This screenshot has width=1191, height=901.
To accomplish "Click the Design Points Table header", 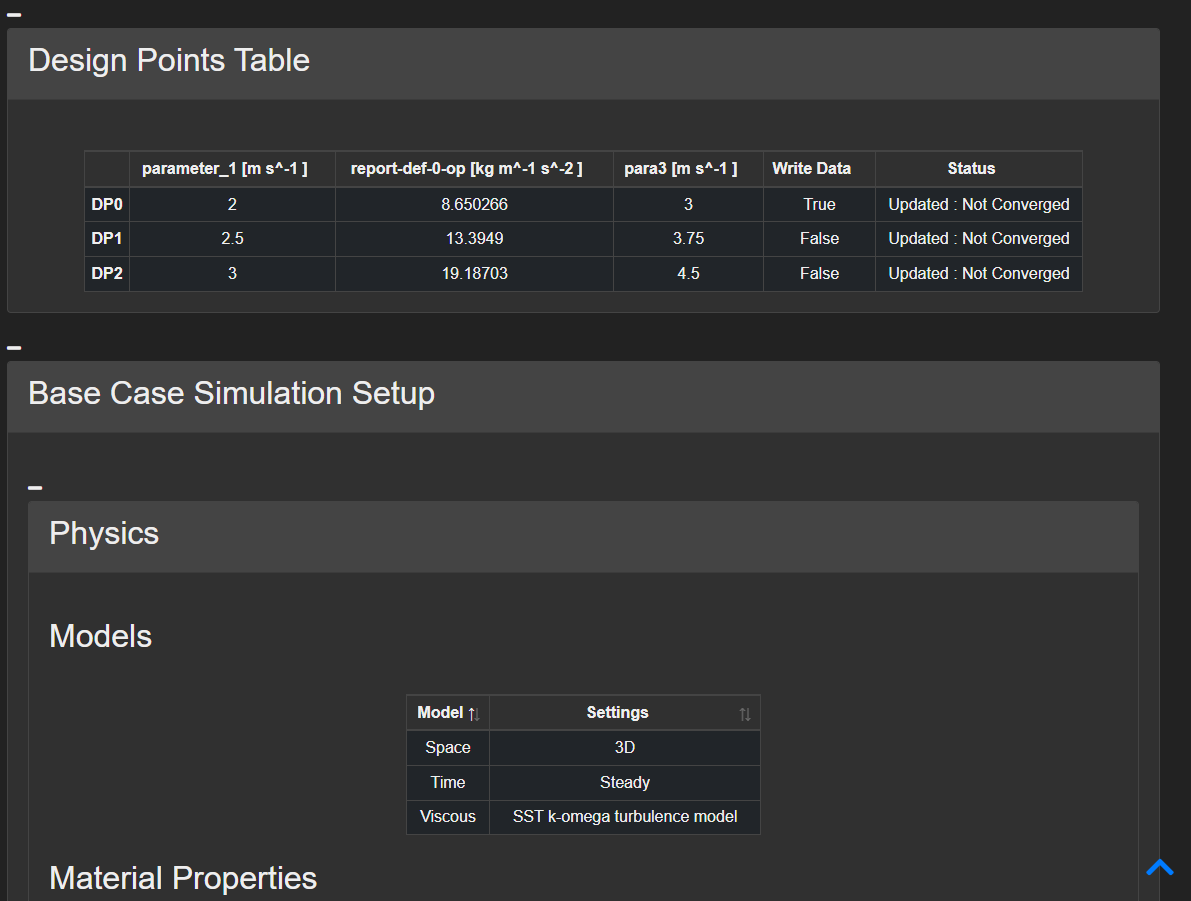I will (x=583, y=64).
